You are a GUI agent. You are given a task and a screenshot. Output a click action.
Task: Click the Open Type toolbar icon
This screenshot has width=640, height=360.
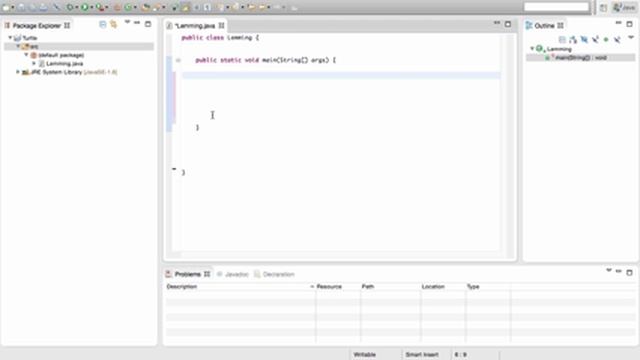(x=146, y=7)
